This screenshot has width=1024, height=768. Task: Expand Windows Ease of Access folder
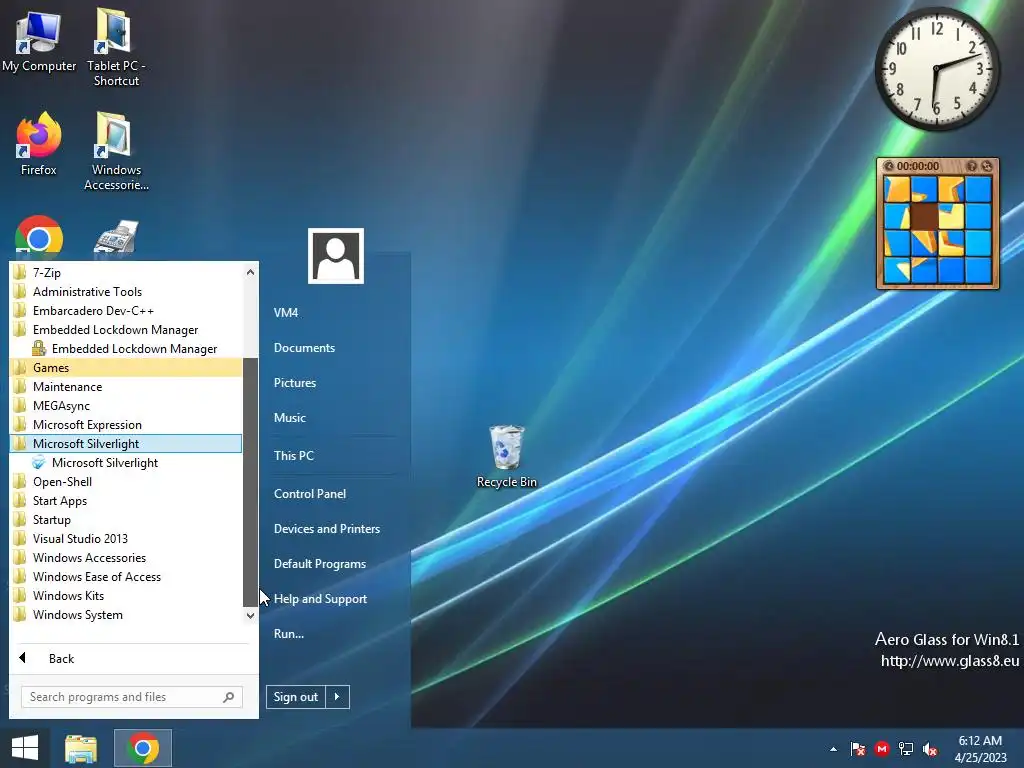[126, 577]
